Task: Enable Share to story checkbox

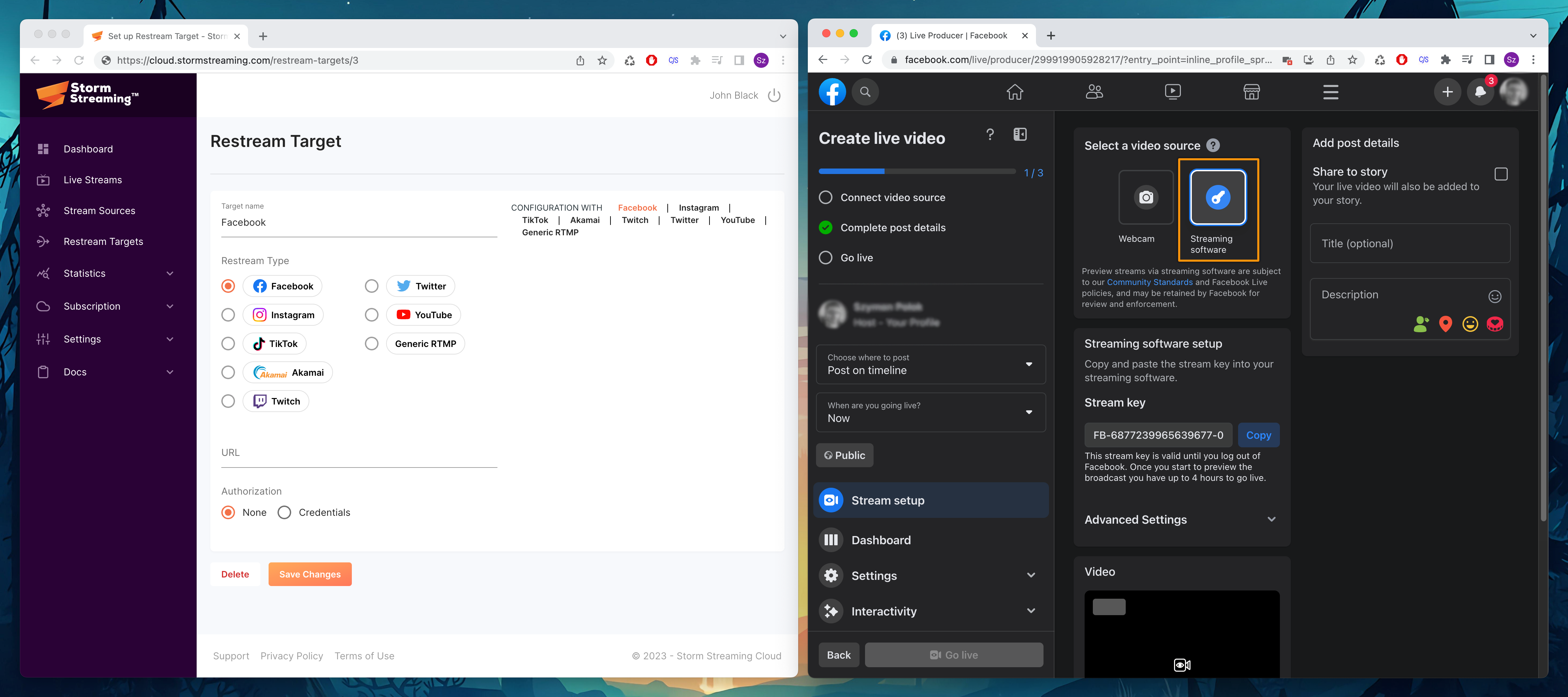Action: (x=1501, y=174)
